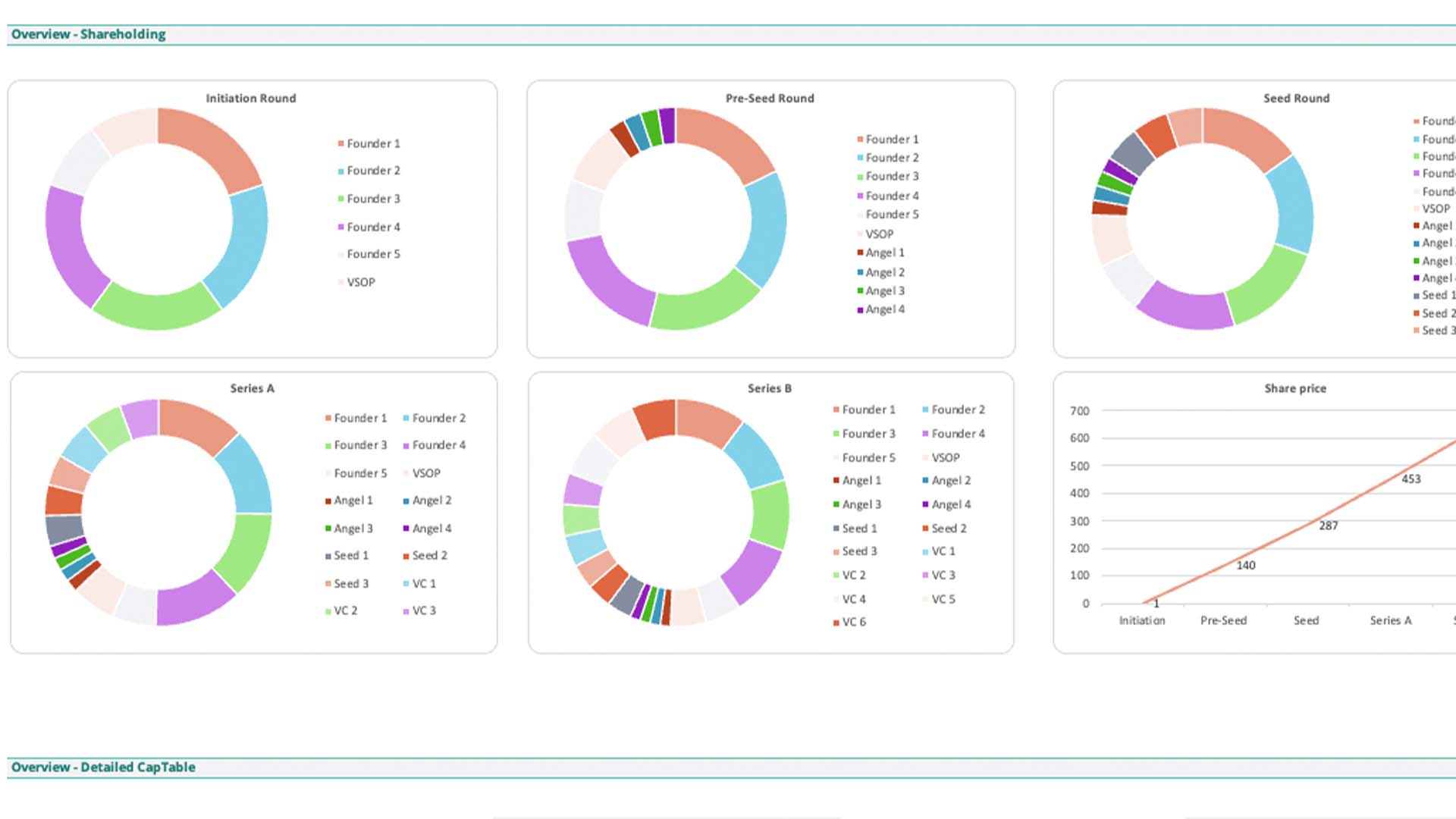
Task: Click Seed 2 legend item in Series A chart
Action: [x=428, y=555]
